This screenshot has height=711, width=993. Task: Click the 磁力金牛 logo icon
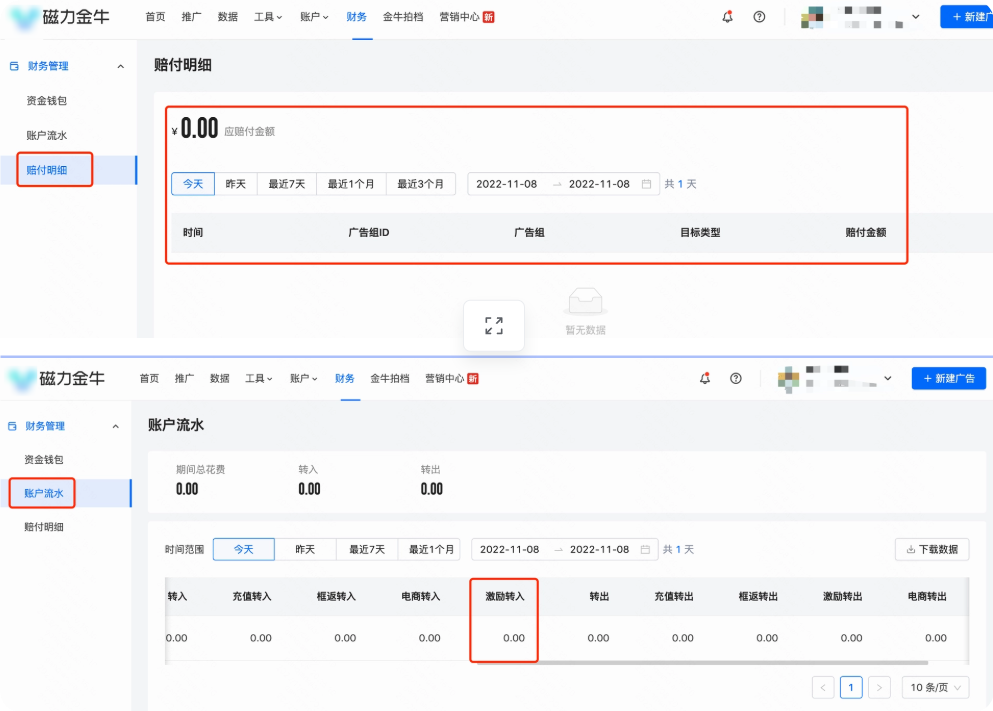[x=24, y=17]
